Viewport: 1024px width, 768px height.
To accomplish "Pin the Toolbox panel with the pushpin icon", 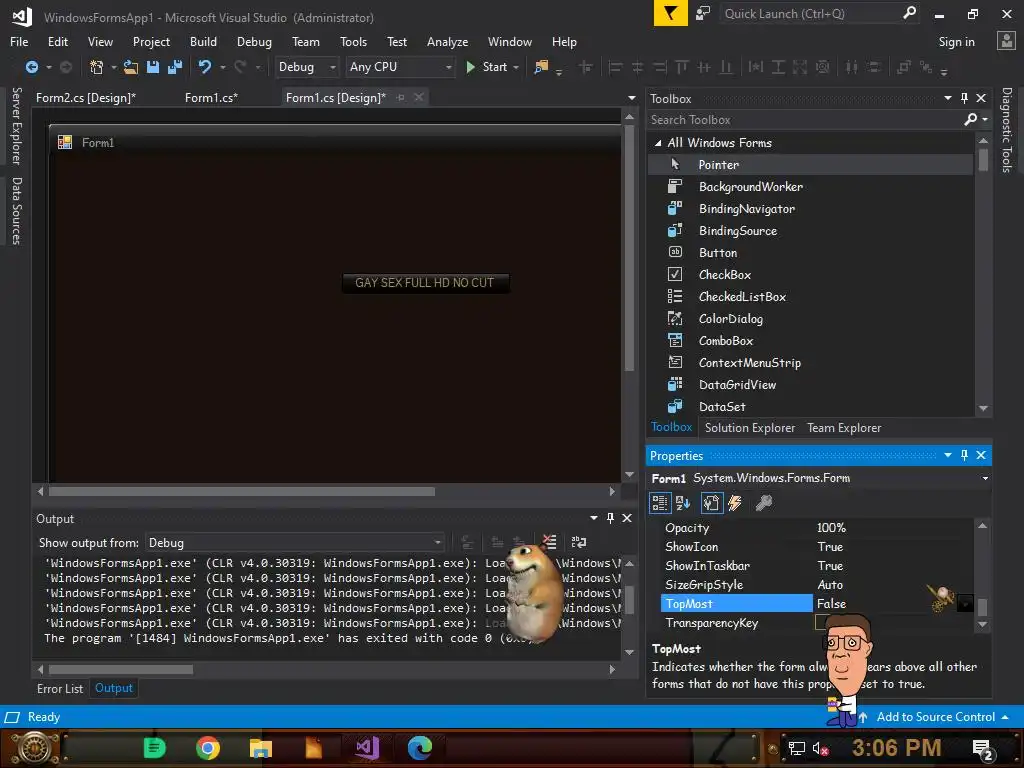I will coord(965,98).
